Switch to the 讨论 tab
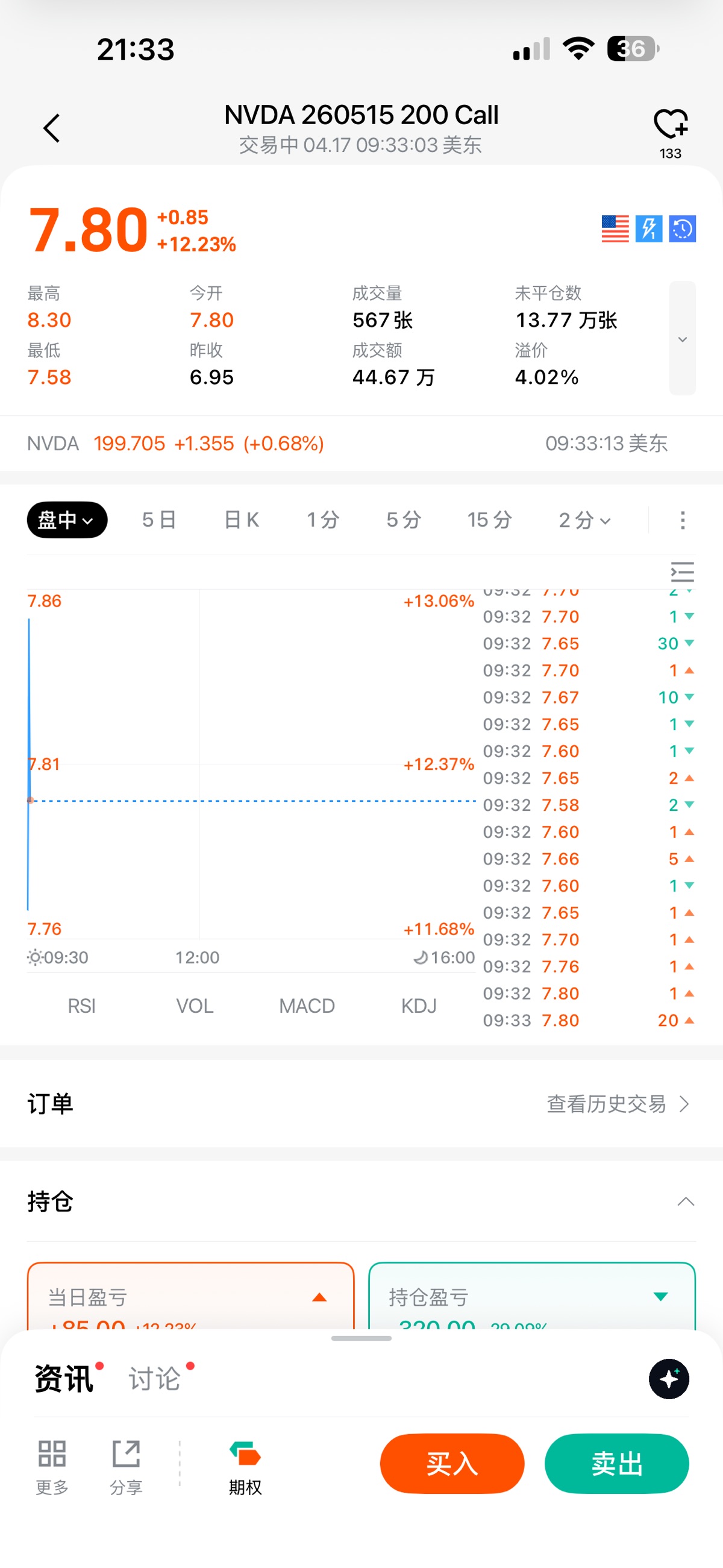Image resolution: width=723 pixels, height=1568 pixels. coord(155,1379)
